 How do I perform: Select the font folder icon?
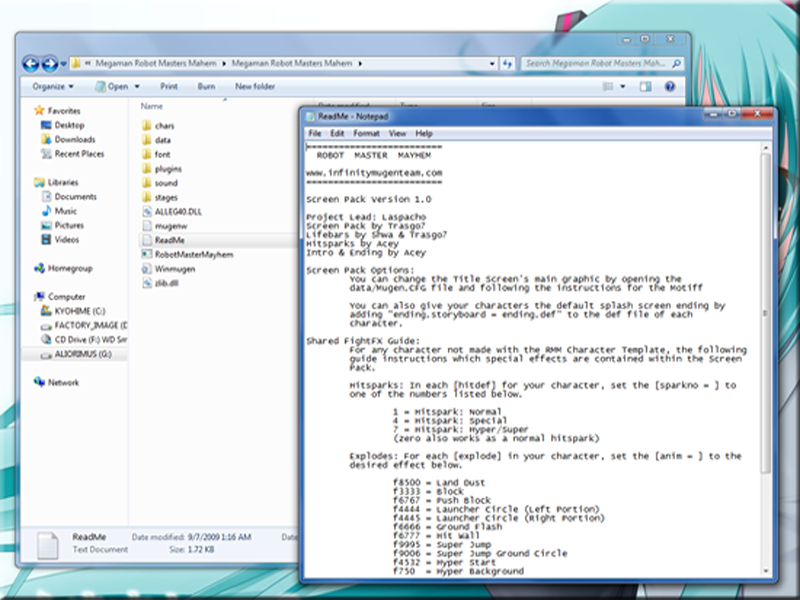[x=147, y=154]
